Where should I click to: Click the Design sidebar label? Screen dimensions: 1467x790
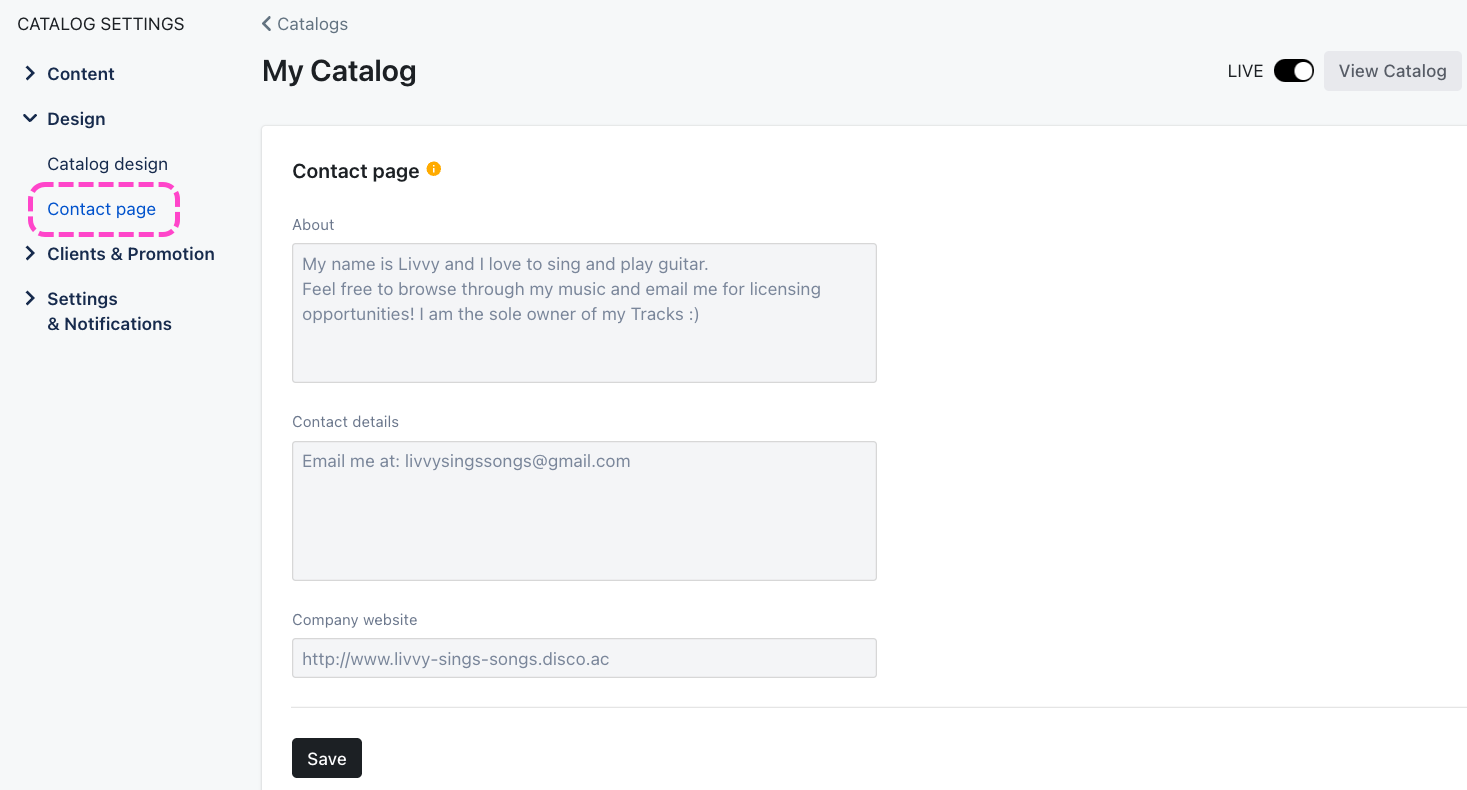[x=76, y=119]
